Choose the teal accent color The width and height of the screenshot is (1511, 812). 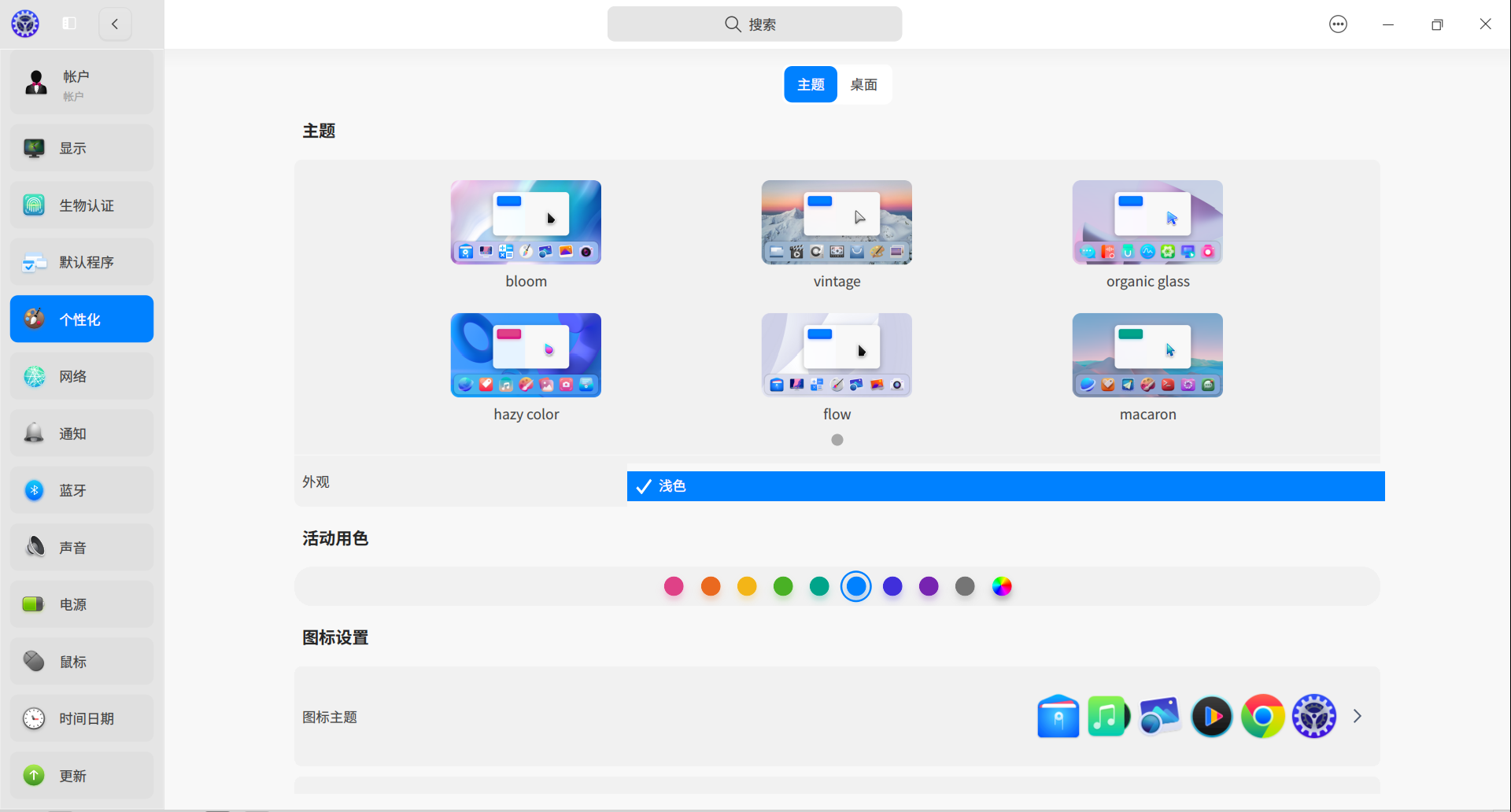click(819, 586)
